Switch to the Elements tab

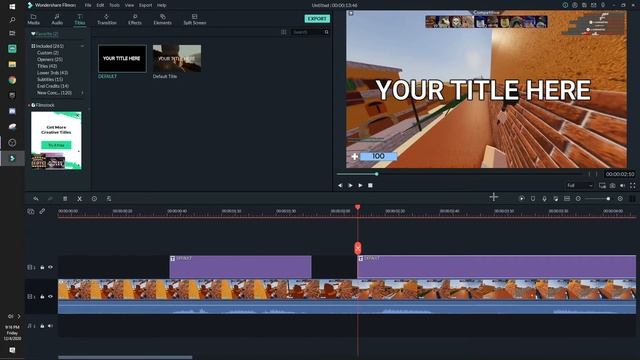(x=162, y=19)
